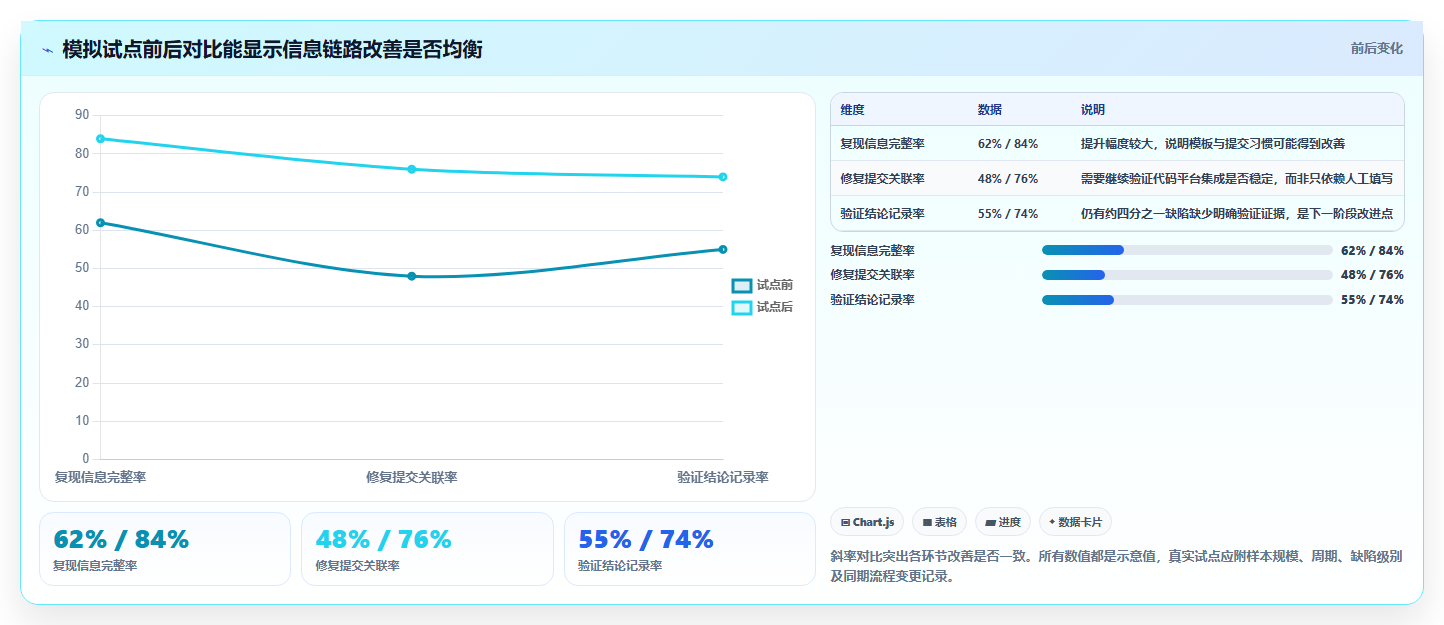Click the 需要继续验证代码平台 explanation cell

(x=1236, y=179)
